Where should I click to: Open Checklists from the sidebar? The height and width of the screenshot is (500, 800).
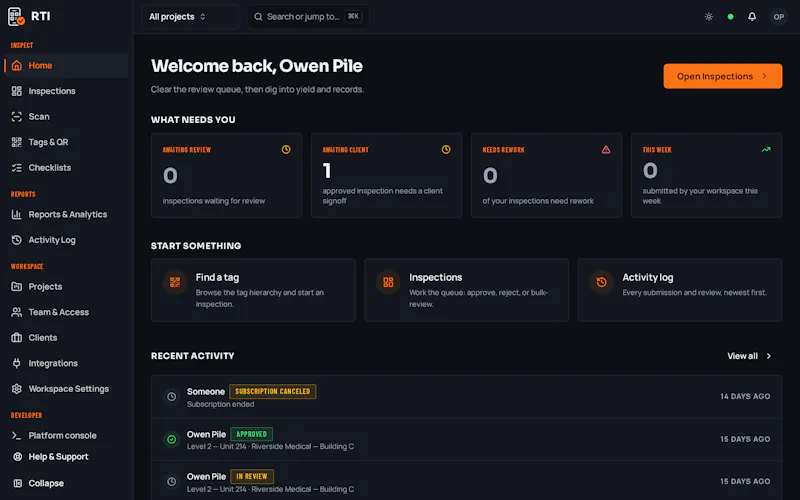(x=66, y=167)
